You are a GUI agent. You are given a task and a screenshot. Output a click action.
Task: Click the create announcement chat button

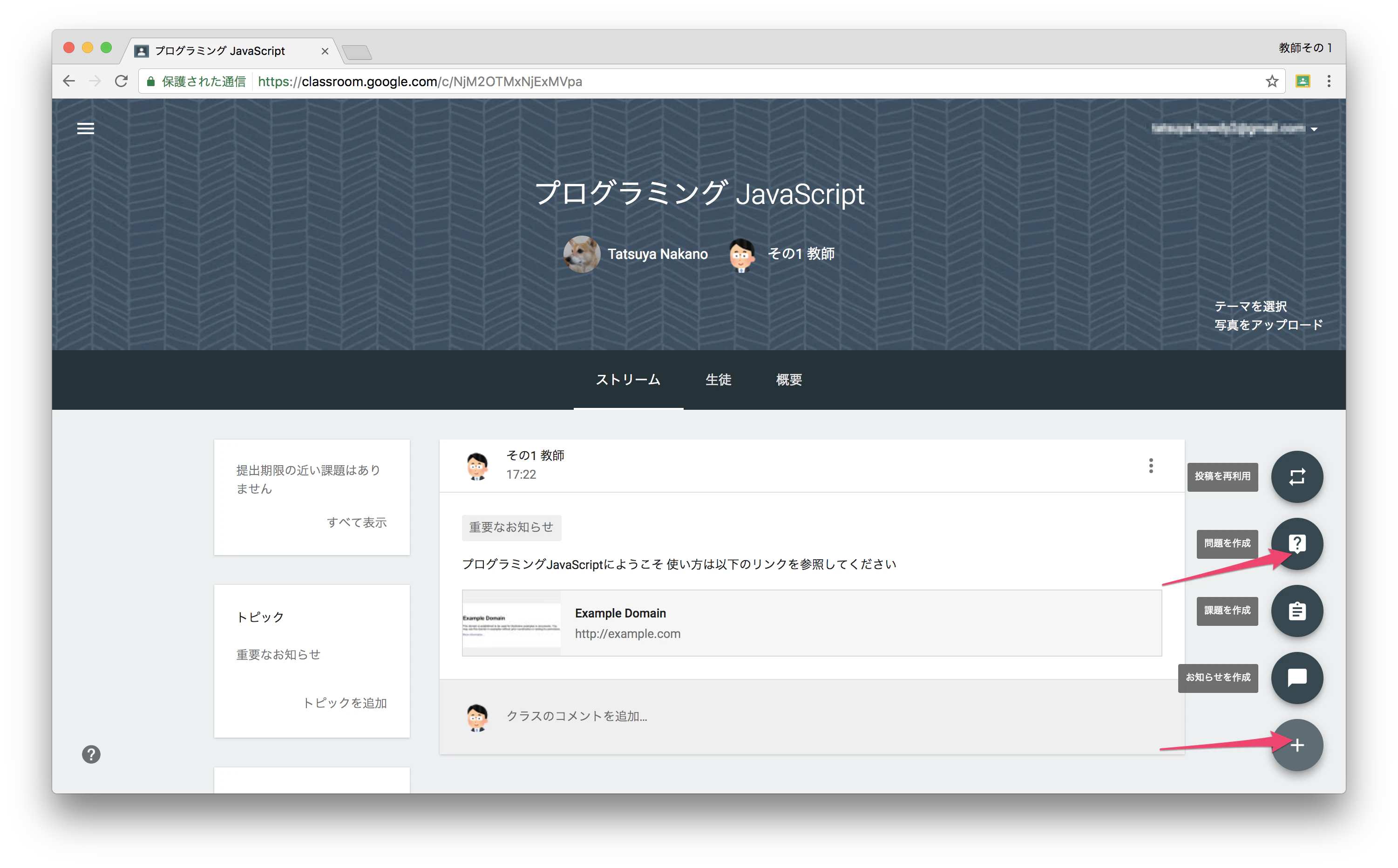1297,678
